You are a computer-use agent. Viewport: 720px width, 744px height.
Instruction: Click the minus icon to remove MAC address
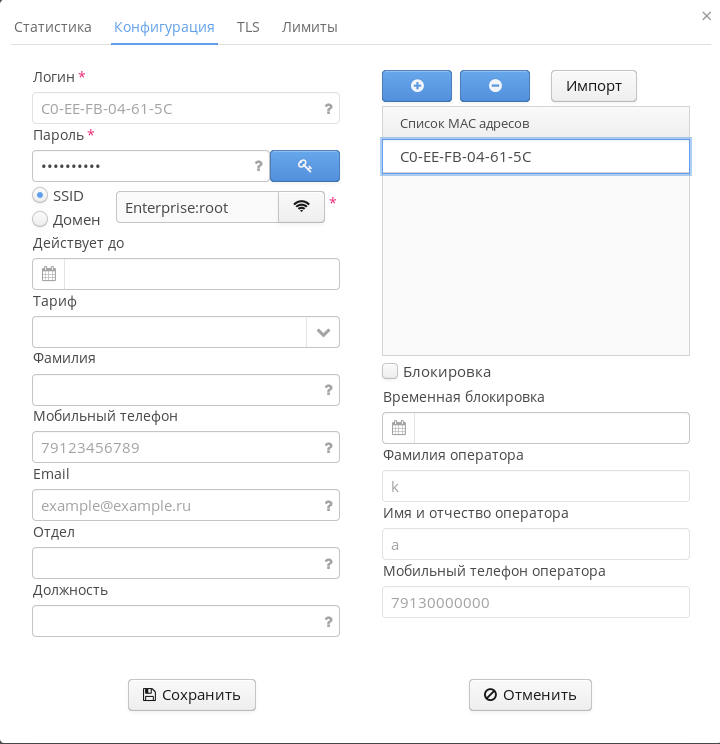(495, 86)
